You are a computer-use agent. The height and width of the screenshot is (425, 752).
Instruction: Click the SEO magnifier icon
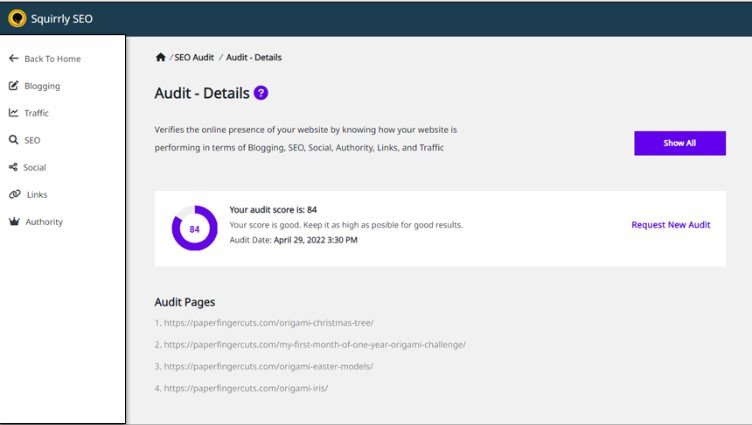[x=13, y=140]
